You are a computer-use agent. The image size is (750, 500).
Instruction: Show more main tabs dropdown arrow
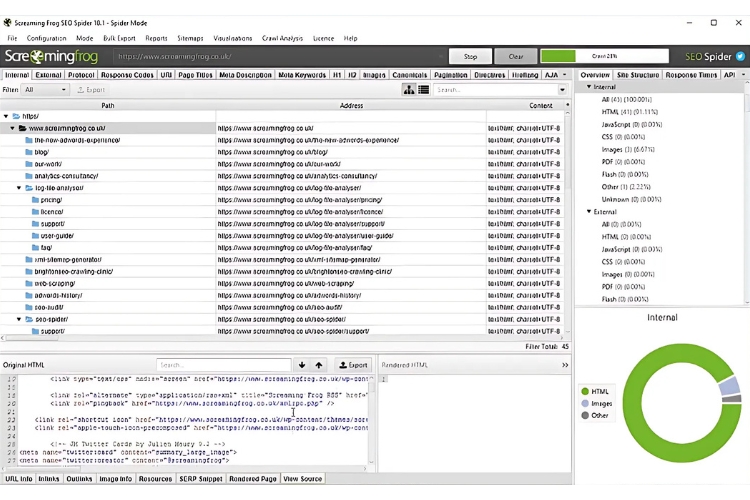tap(564, 75)
